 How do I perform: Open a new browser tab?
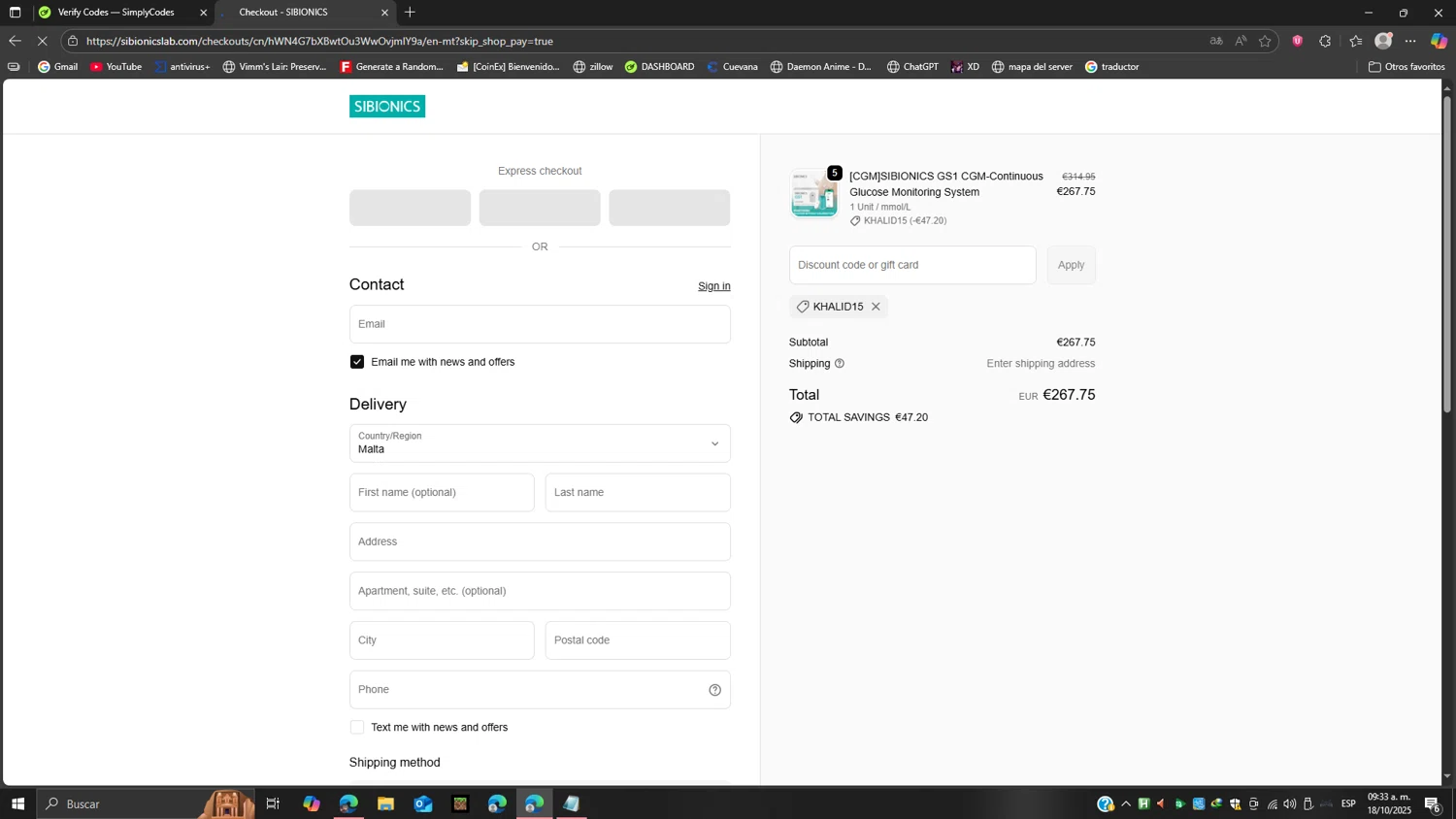click(x=411, y=13)
